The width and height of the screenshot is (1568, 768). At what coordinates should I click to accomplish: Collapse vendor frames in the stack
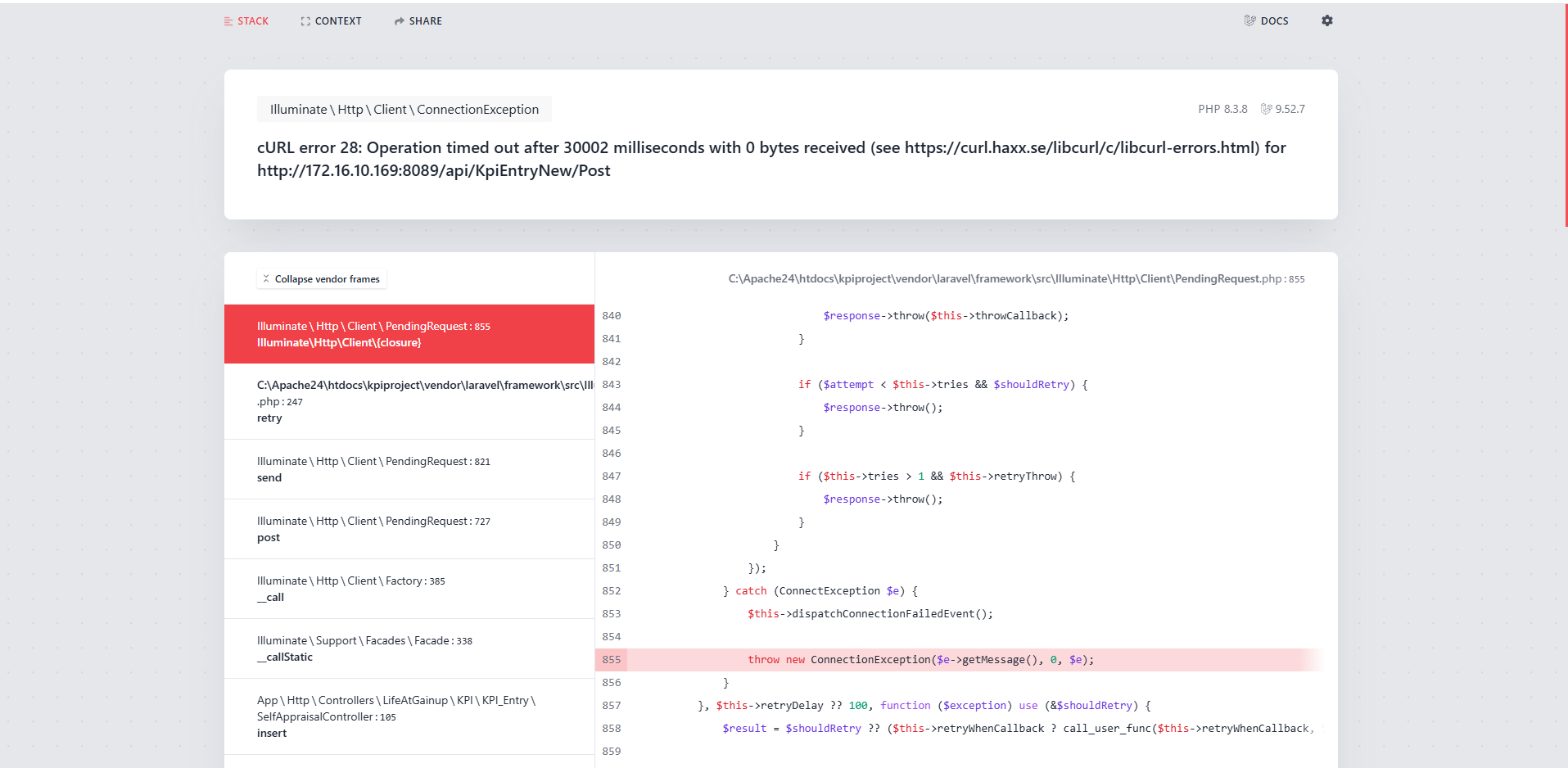coord(321,279)
